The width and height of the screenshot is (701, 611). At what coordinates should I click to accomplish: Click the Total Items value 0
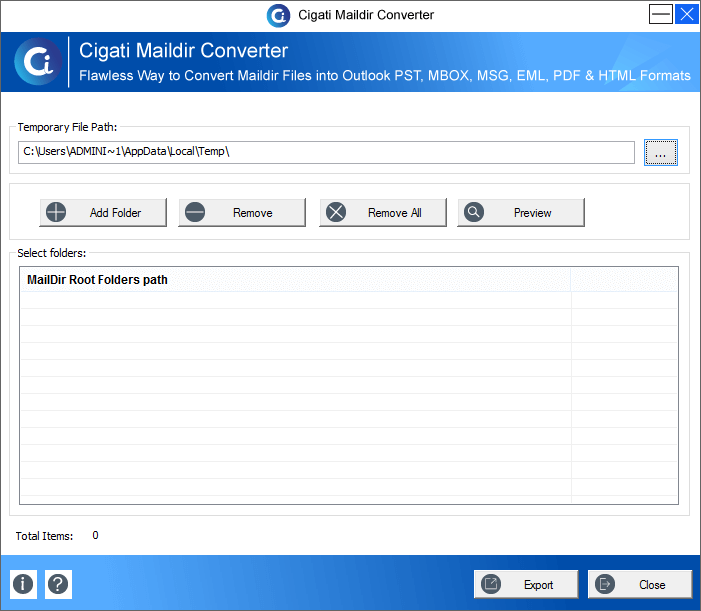pyautogui.click(x=95, y=535)
